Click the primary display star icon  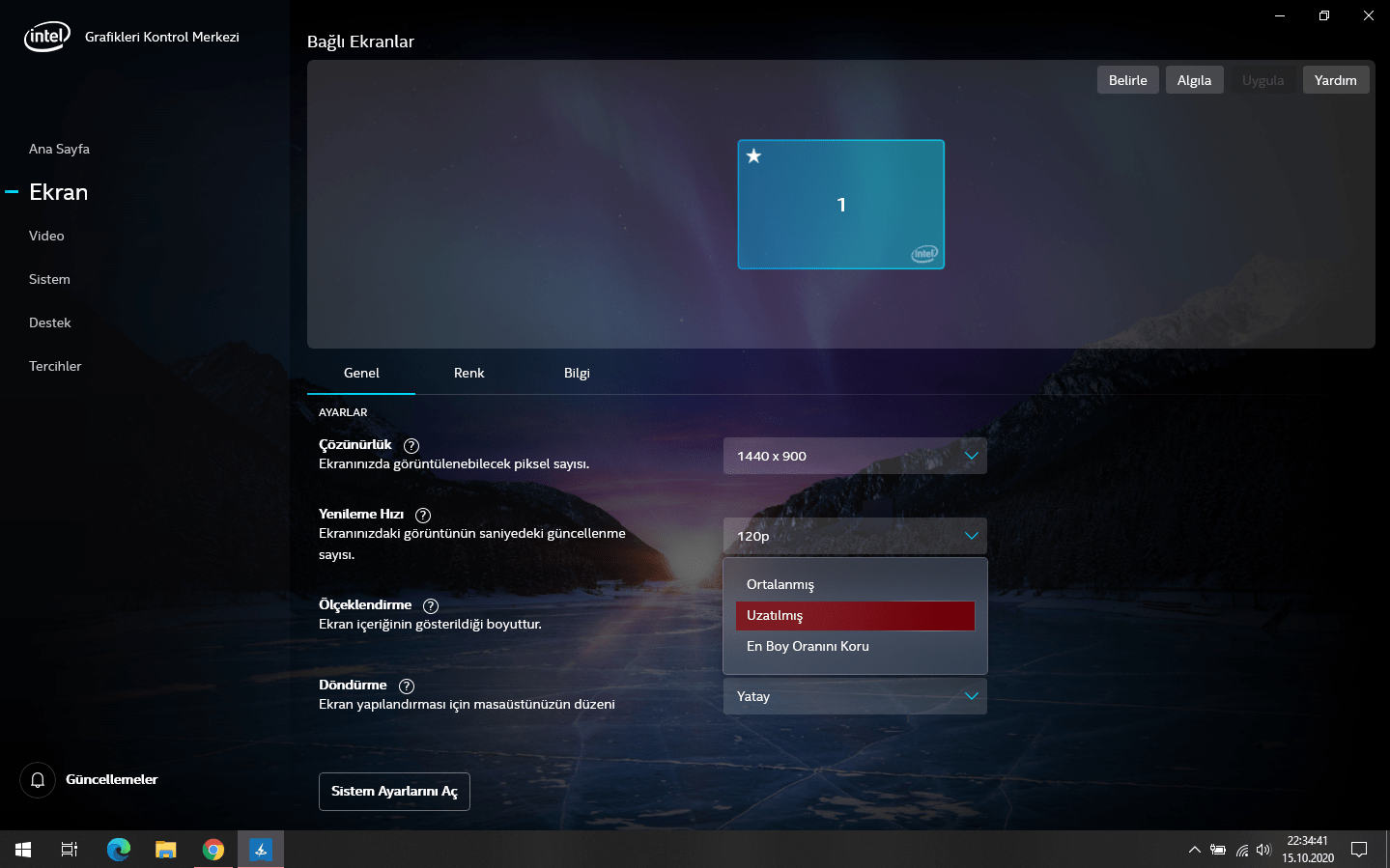pos(754,156)
